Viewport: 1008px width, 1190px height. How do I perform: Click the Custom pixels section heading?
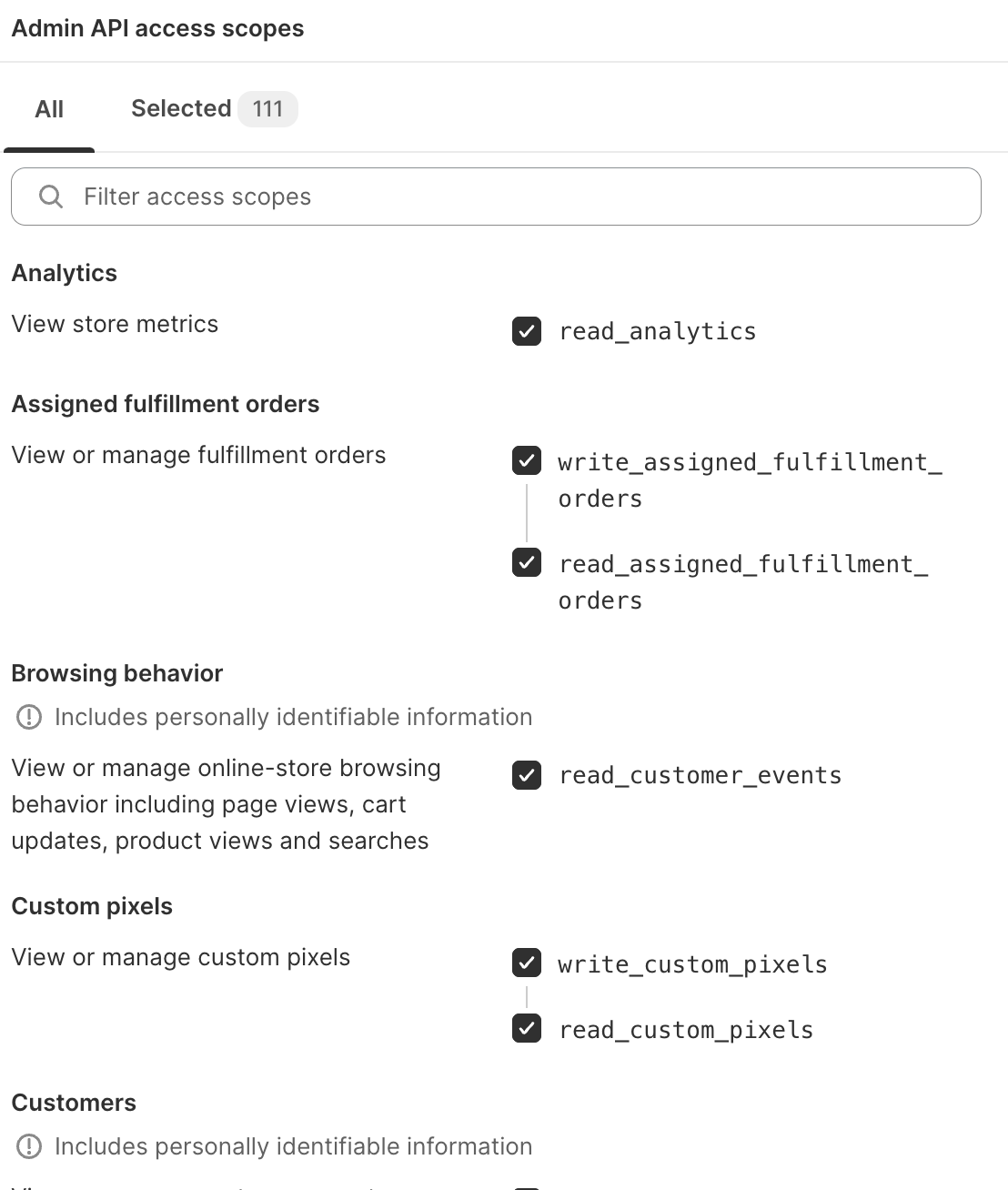pyautogui.click(x=92, y=906)
